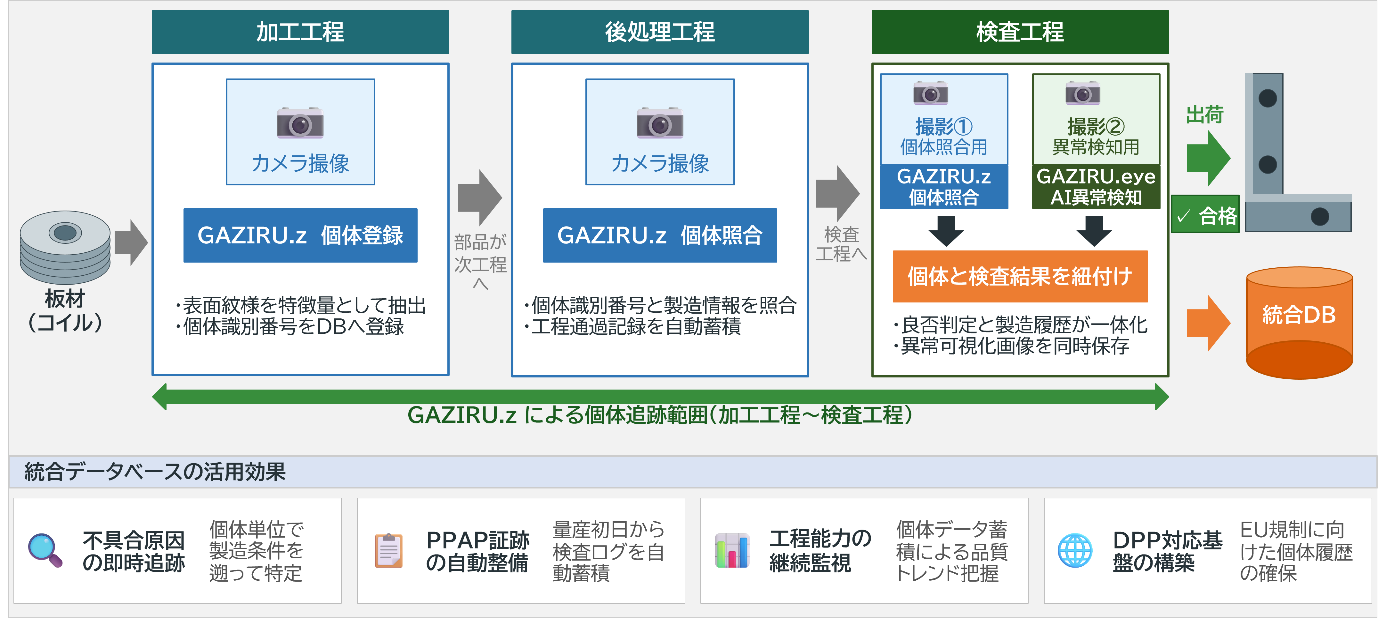This screenshot has height=618, width=1378.
Task: Click the 工程能力の継続監視 card title
Action: [820, 551]
